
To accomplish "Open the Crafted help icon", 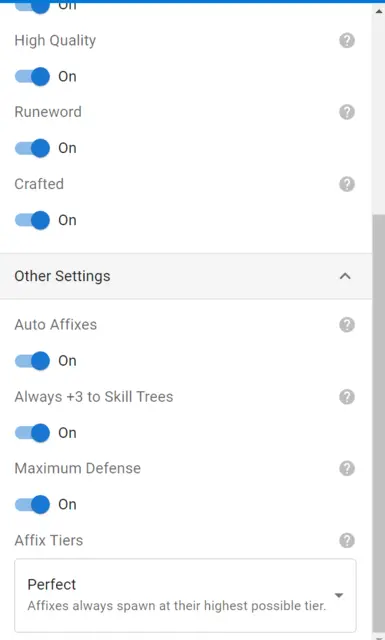I will point(347,184).
